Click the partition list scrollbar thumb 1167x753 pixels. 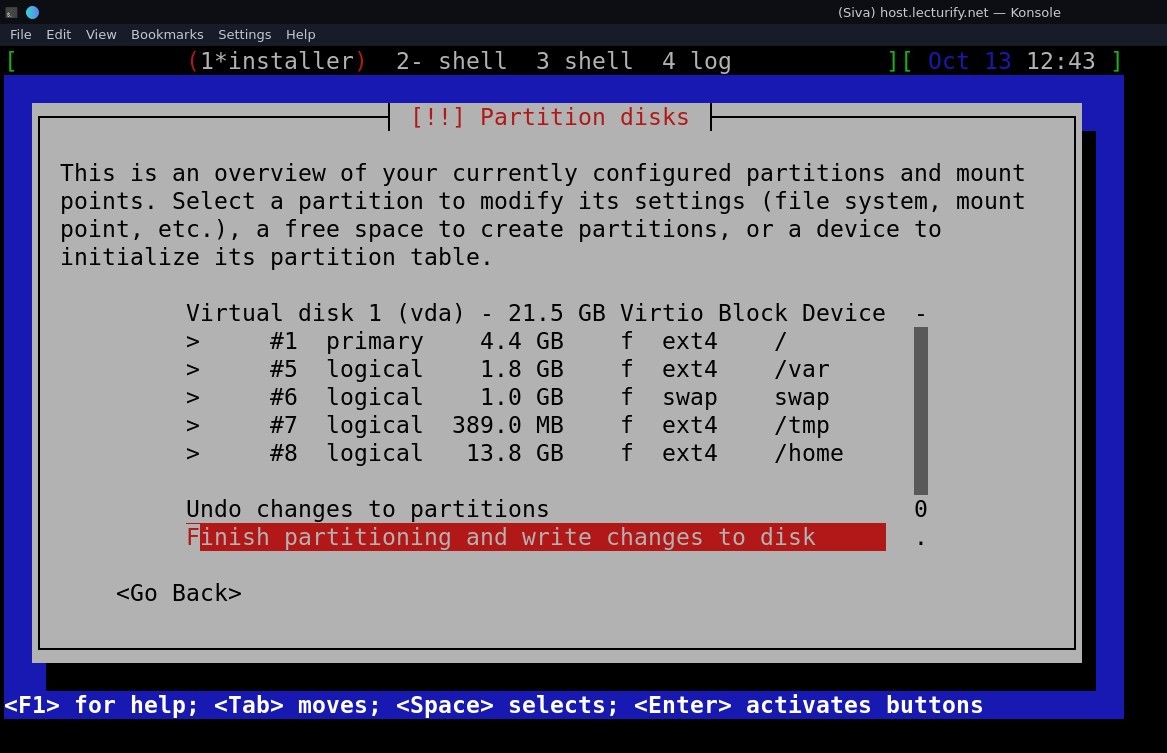tap(921, 411)
